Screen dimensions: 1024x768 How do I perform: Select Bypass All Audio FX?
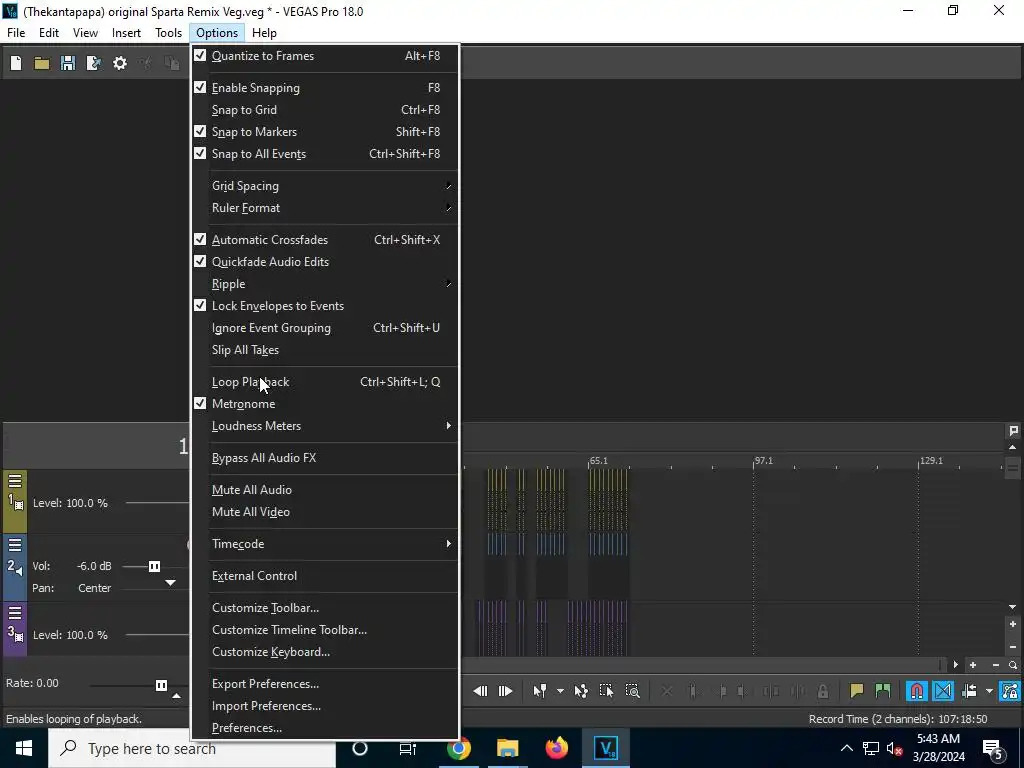pos(326,458)
